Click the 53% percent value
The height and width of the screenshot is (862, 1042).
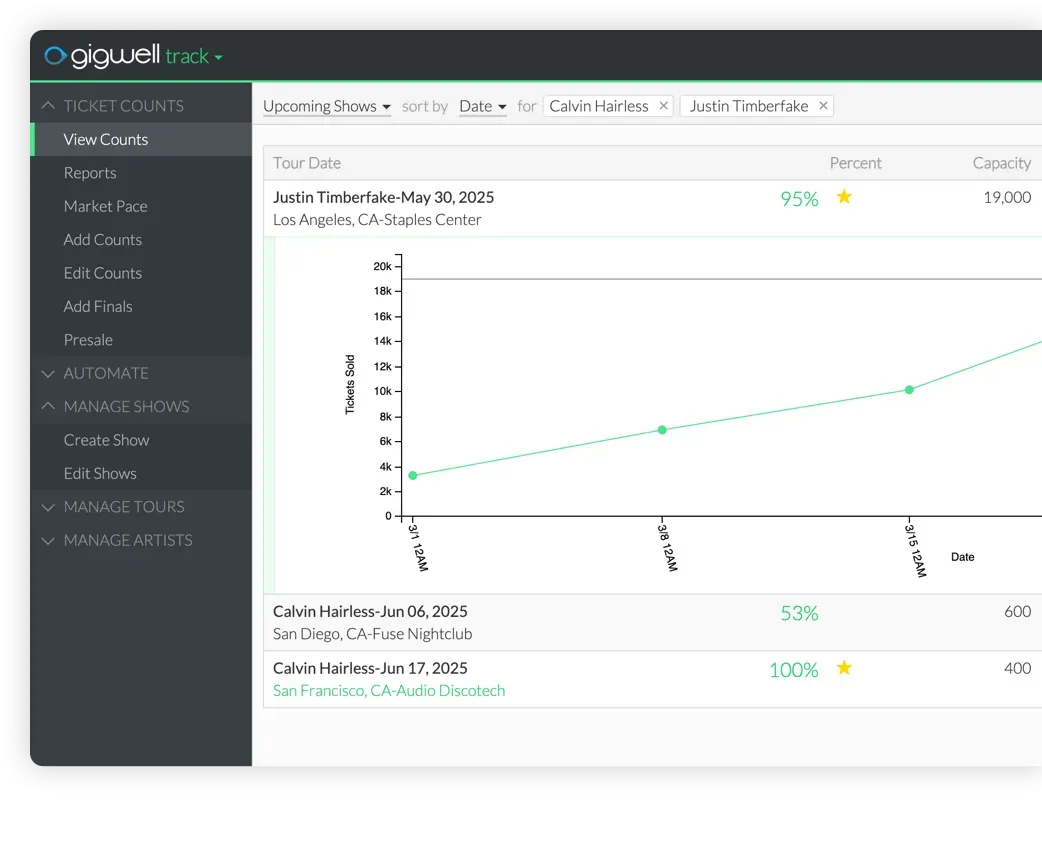799,613
